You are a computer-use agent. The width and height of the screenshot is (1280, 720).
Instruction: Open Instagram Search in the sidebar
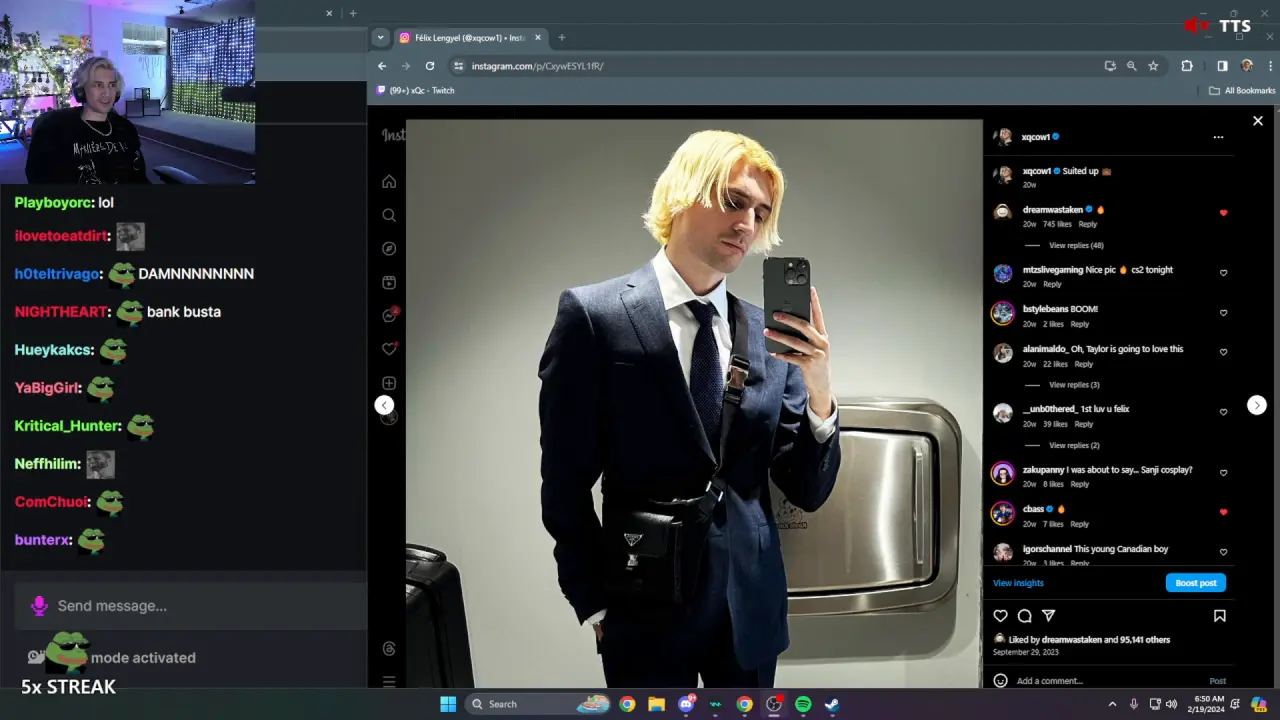[389, 215]
